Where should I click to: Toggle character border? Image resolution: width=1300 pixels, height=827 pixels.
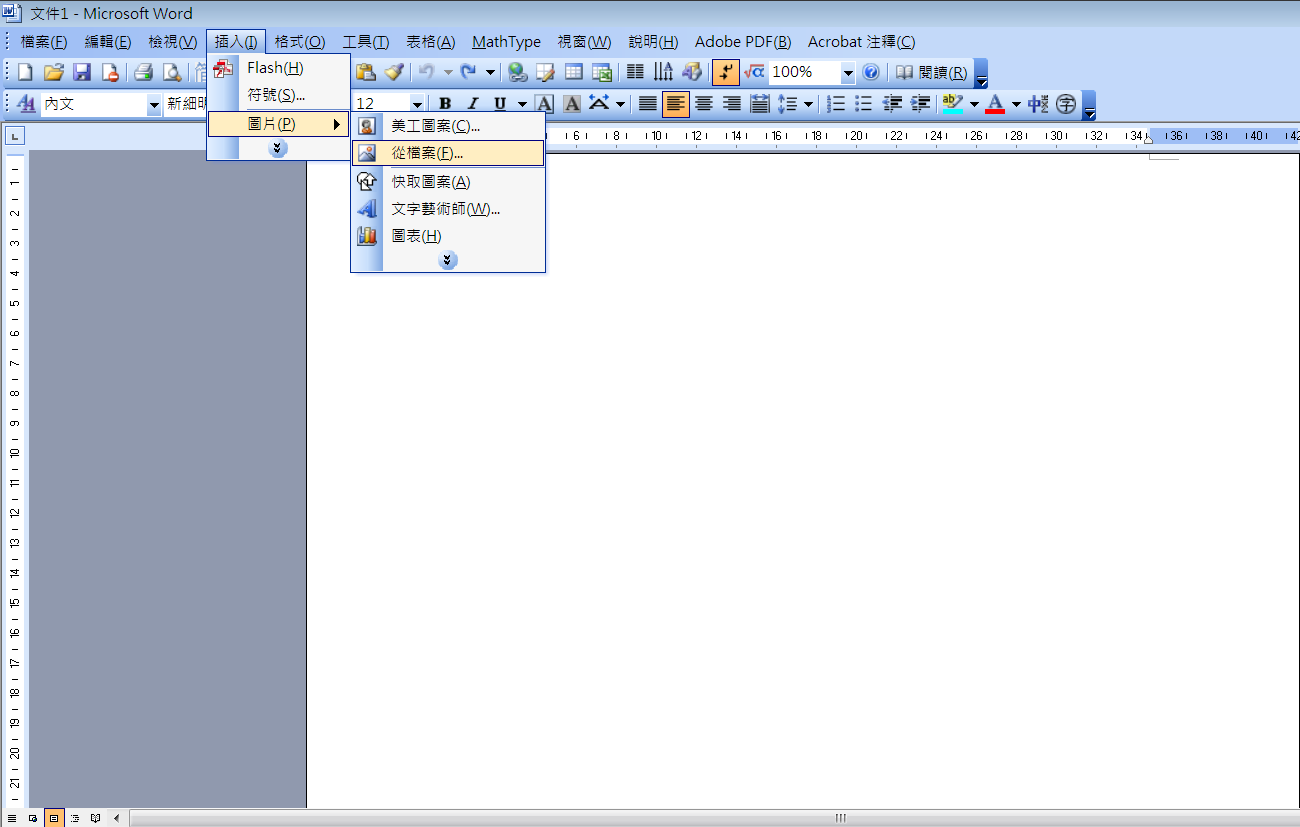coord(544,103)
